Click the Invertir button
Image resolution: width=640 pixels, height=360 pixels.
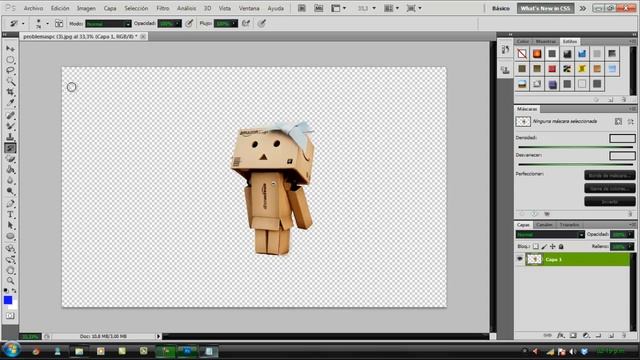tap(609, 202)
